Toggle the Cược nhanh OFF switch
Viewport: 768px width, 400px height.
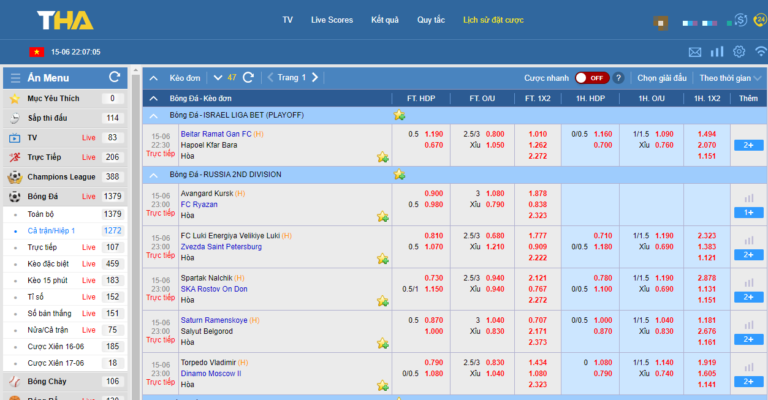point(591,77)
